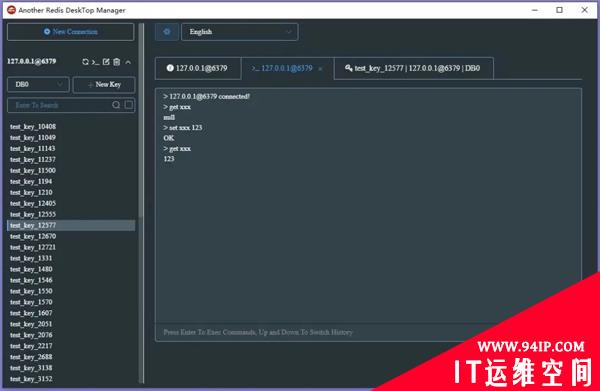Open the DB0 database dropdown
The height and width of the screenshot is (391, 600).
[x=38, y=85]
